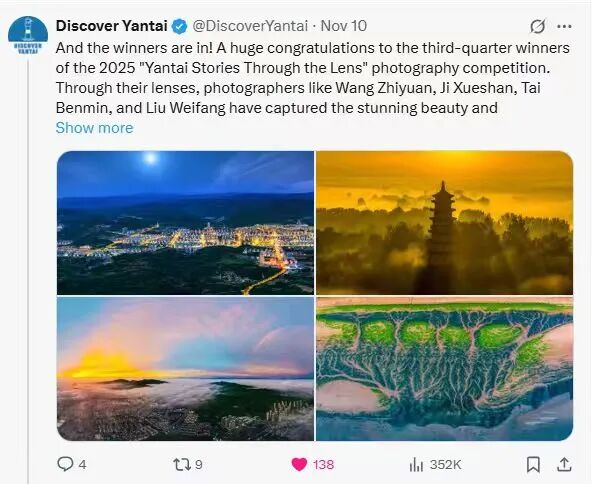Repost the tweet via retweet icon
Screen dimensions: 607x484
pos(180,464)
